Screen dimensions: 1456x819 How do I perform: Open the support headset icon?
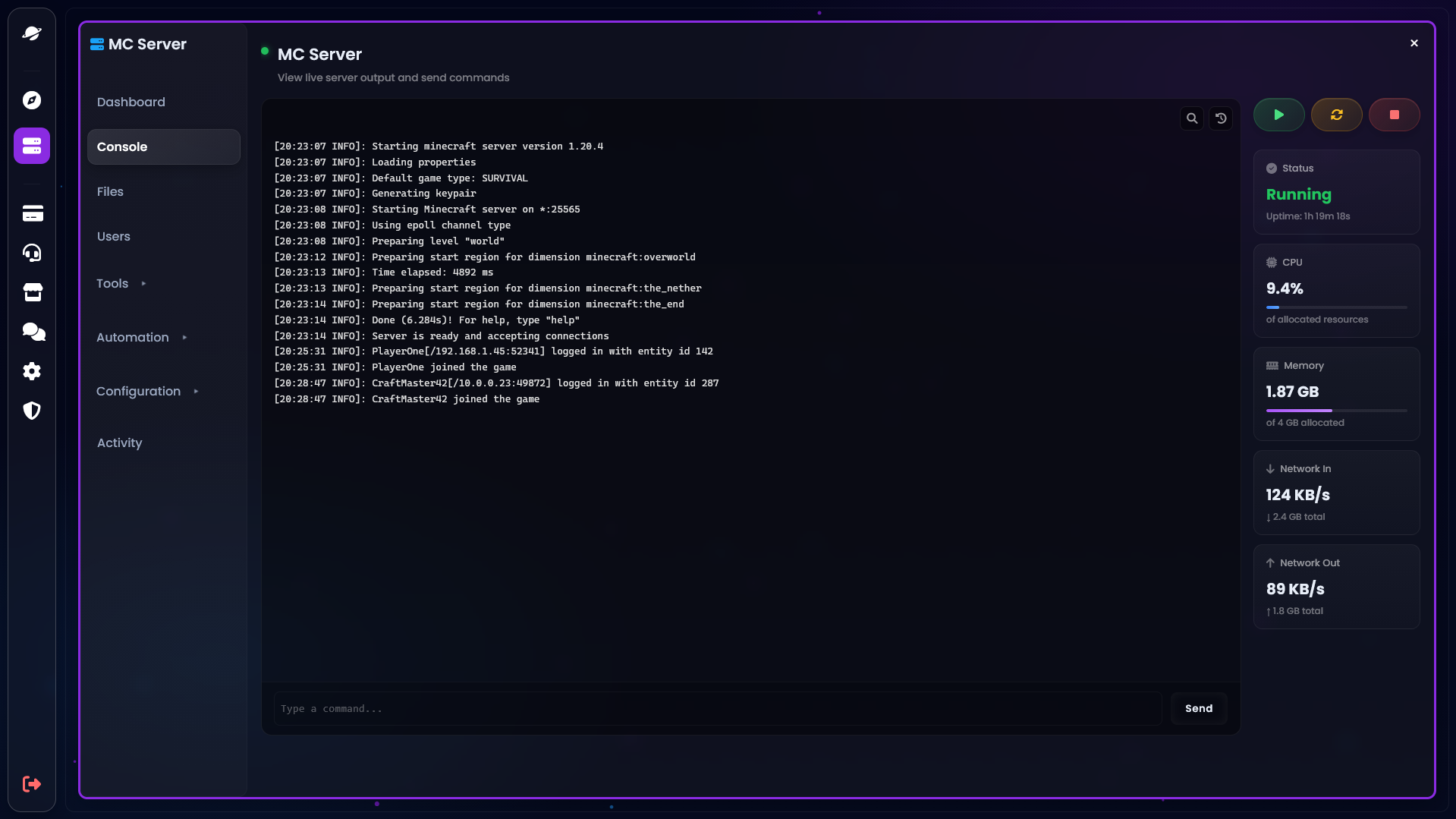(32, 253)
